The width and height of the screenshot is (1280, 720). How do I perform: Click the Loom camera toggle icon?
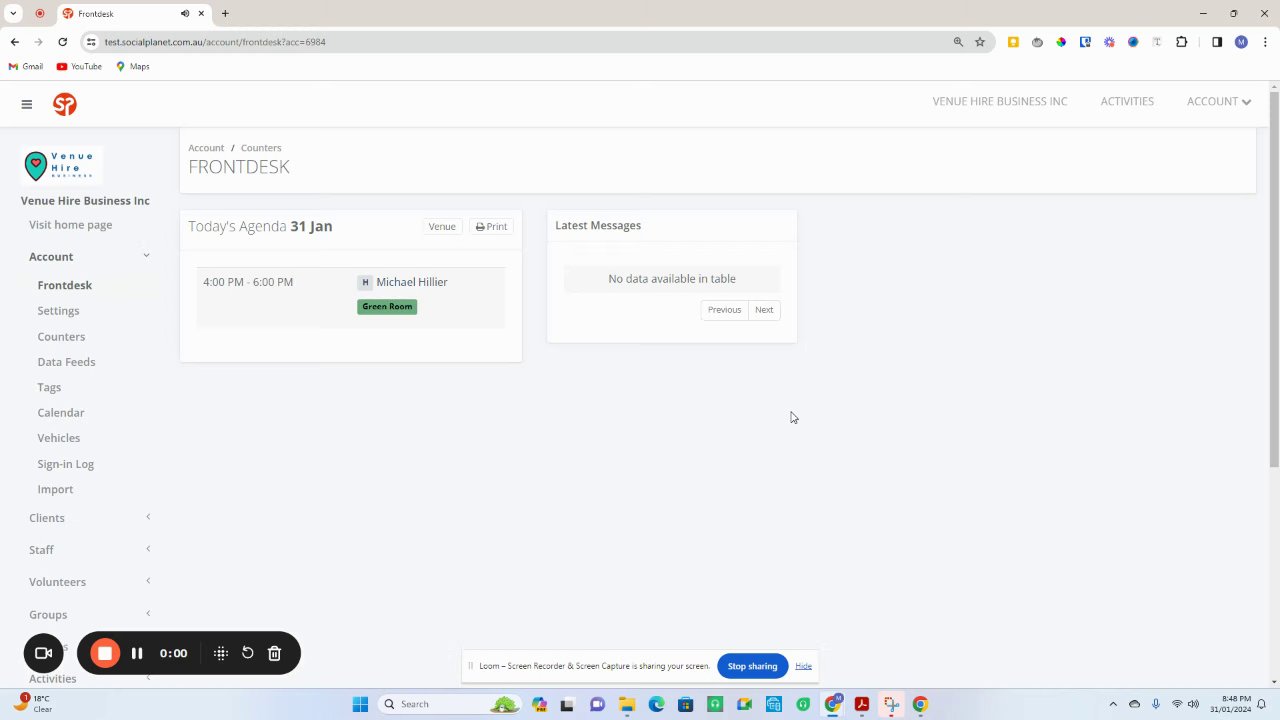tap(43, 653)
